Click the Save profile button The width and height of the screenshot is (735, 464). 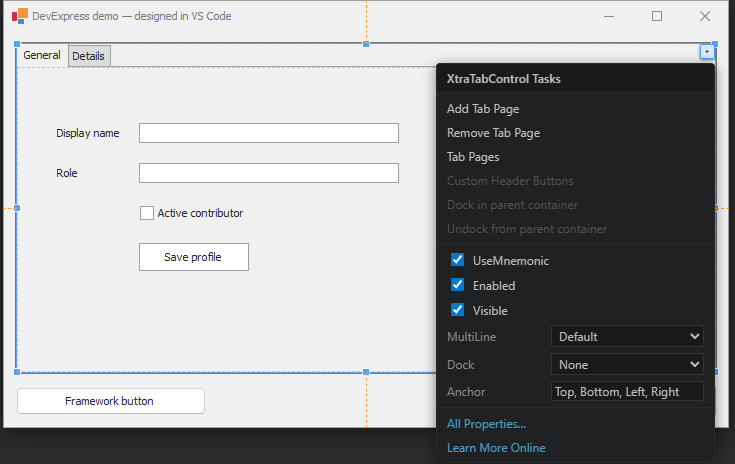coord(194,257)
